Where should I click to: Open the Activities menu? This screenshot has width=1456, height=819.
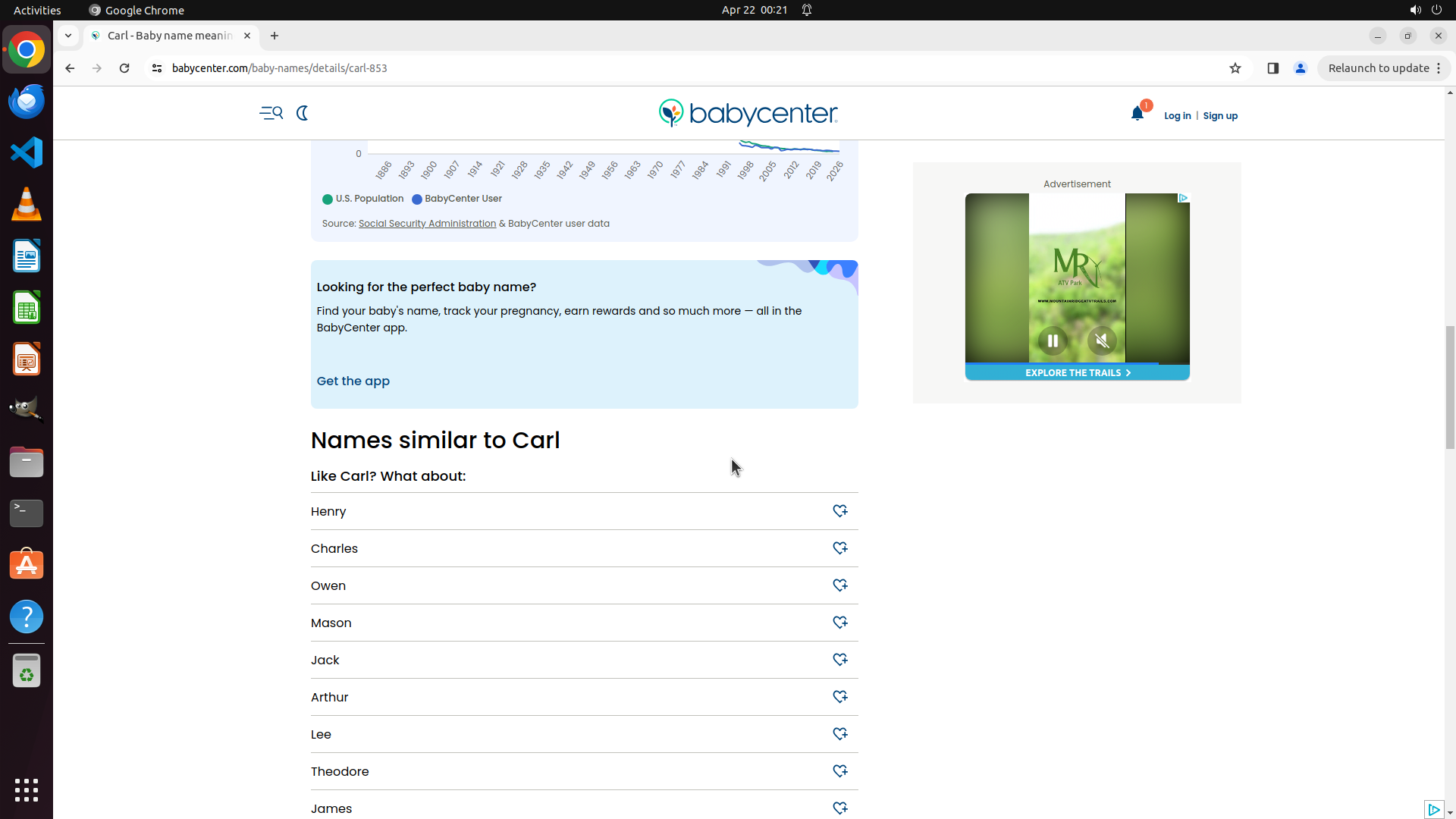[x=37, y=10]
